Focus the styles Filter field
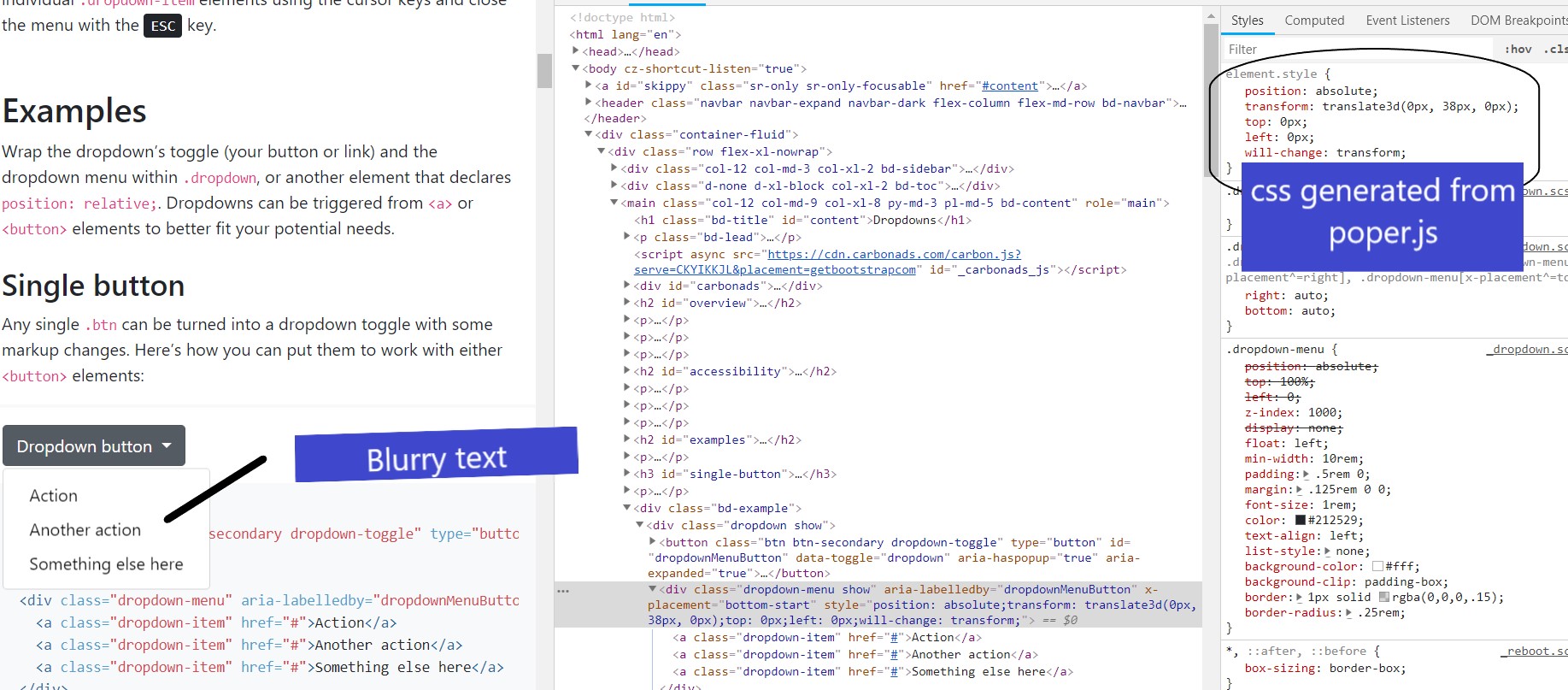Image resolution: width=1568 pixels, height=690 pixels. (1359, 50)
